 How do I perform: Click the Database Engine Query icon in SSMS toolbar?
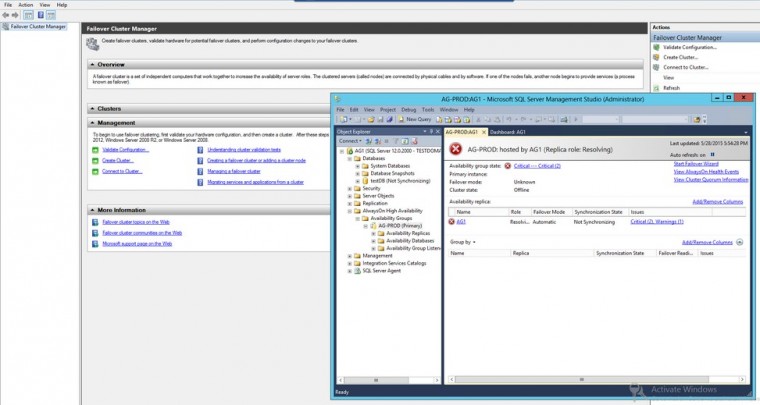coord(439,119)
